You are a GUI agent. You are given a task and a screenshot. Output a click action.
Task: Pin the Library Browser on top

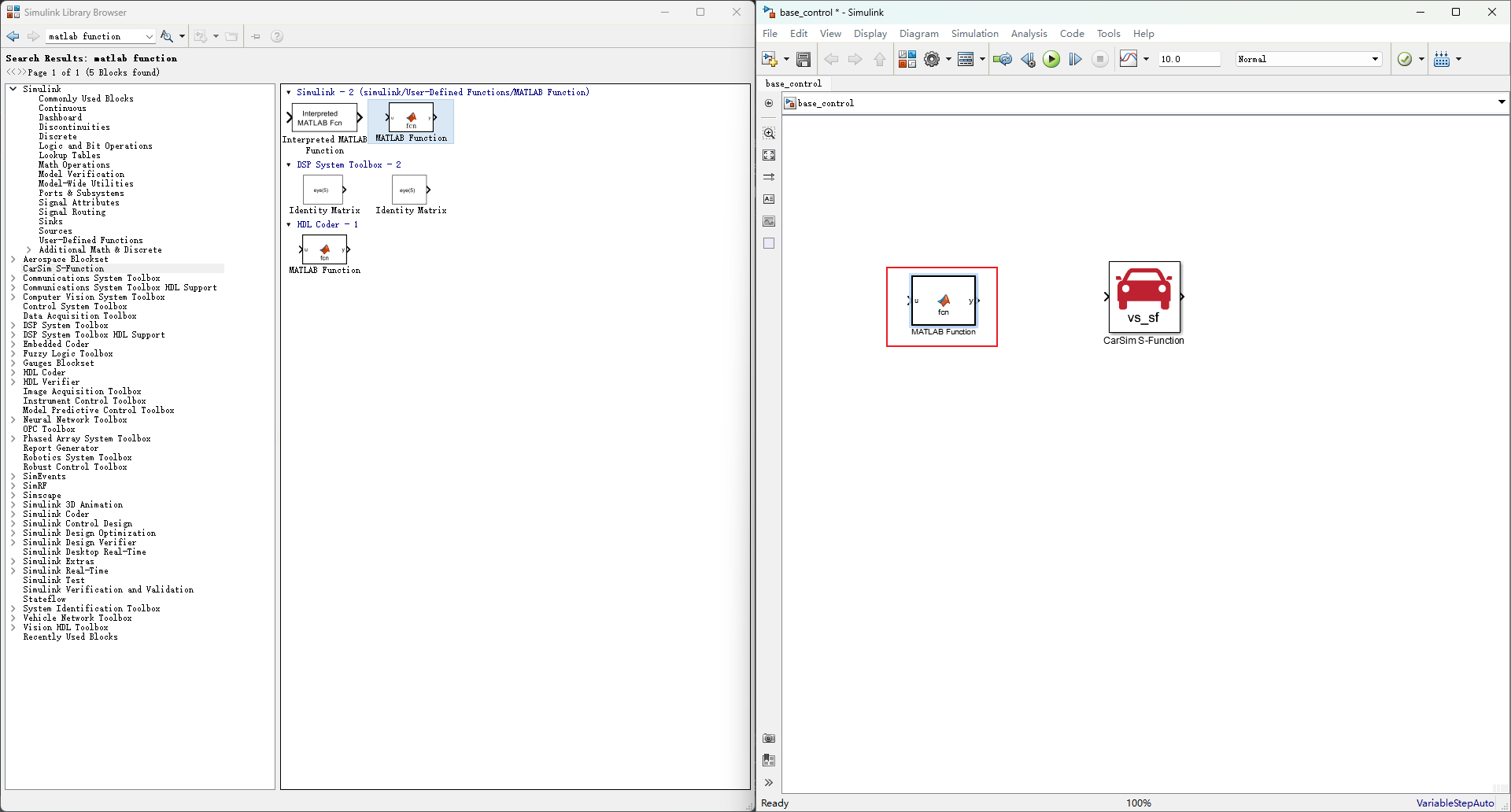click(257, 36)
